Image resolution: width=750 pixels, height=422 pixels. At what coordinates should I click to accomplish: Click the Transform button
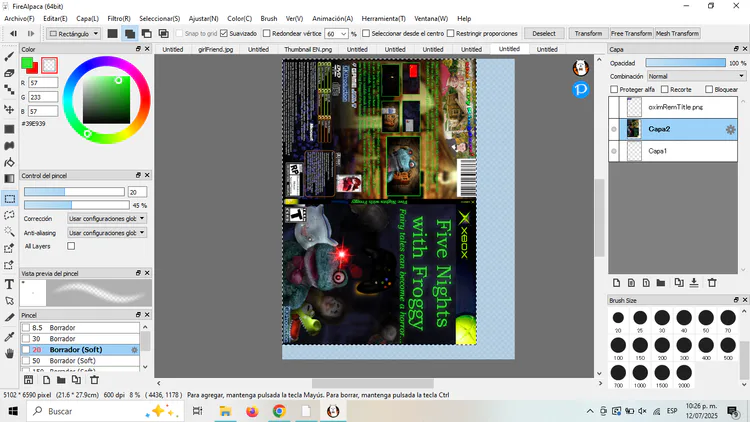588,33
